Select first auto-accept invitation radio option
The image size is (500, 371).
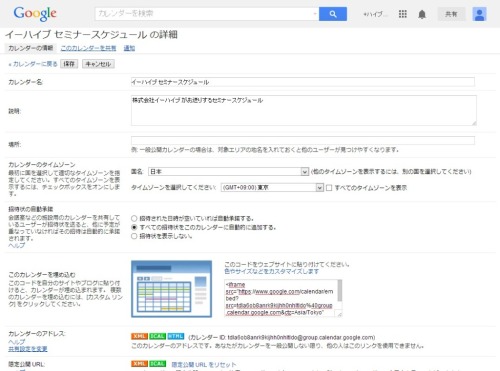(134, 219)
